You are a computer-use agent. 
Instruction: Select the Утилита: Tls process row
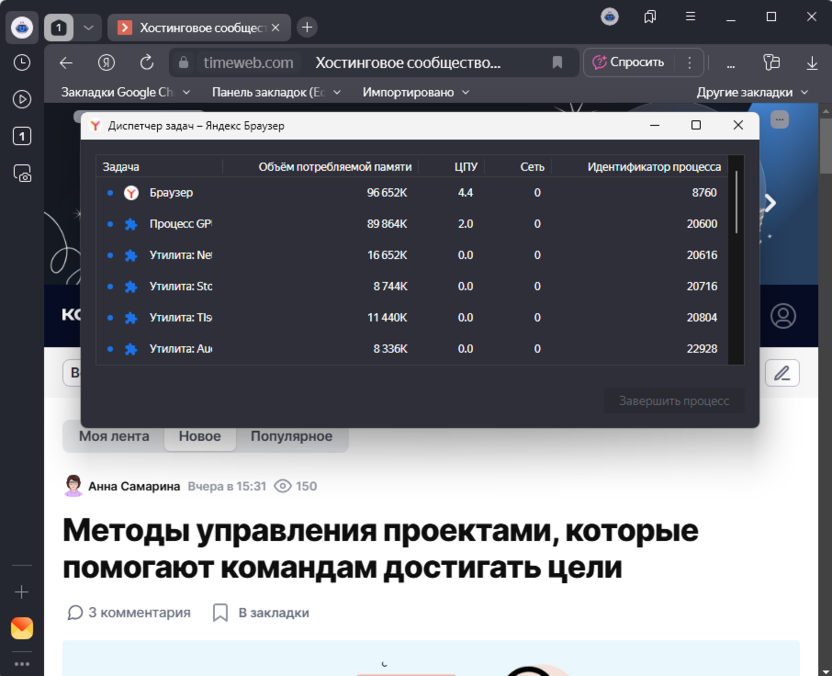pyautogui.click(x=412, y=318)
